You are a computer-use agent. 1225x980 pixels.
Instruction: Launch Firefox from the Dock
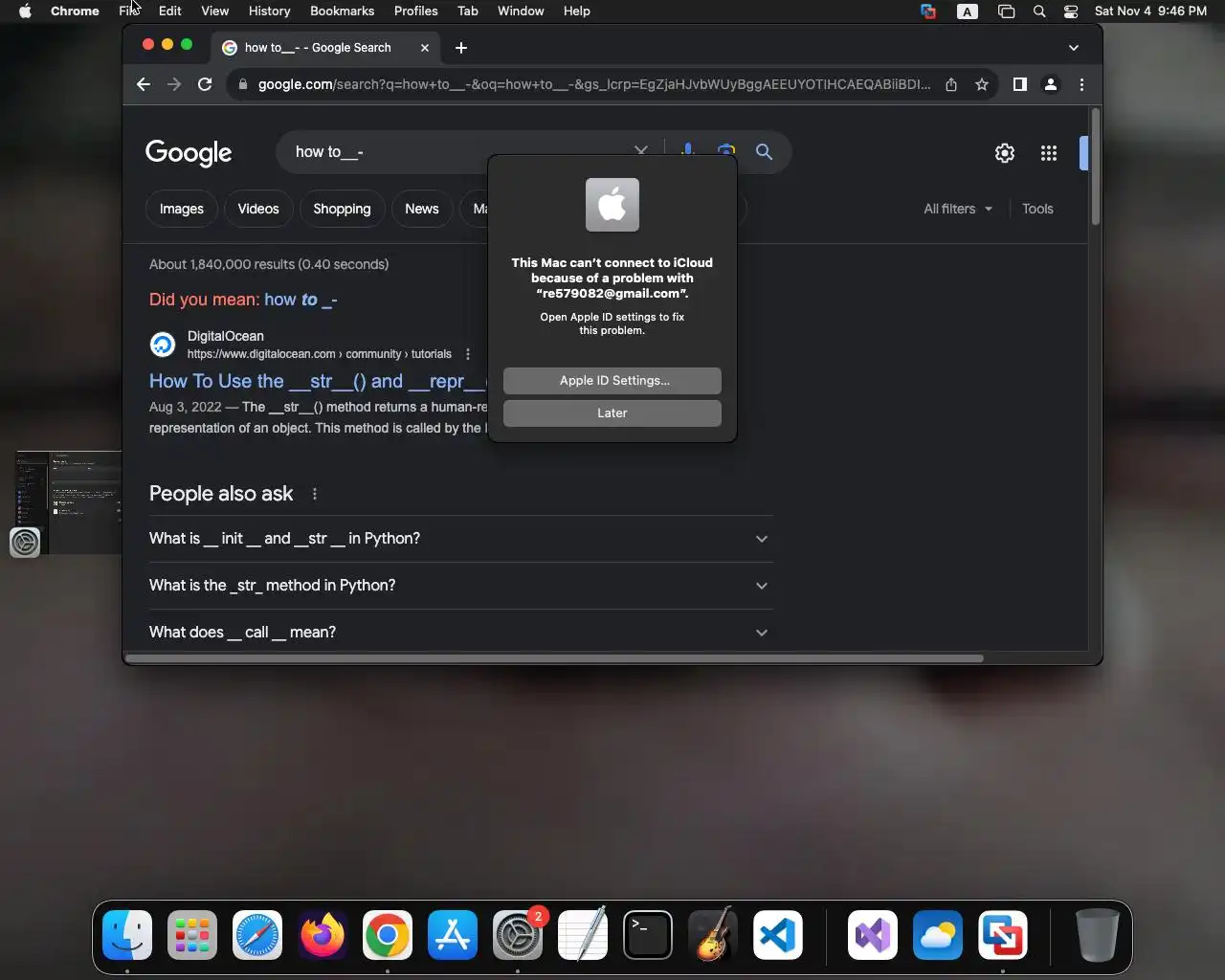[323, 935]
